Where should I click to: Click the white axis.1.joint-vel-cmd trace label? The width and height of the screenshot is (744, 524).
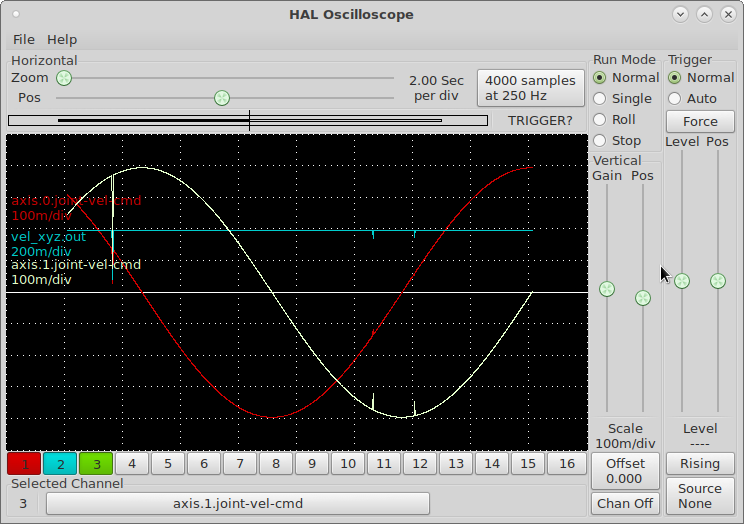coord(76,272)
